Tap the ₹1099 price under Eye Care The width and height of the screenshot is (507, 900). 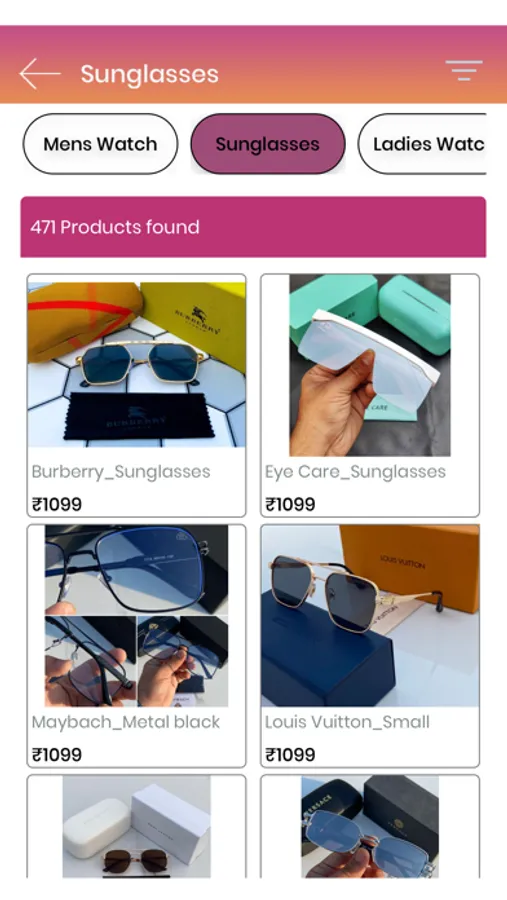(290, 505)
